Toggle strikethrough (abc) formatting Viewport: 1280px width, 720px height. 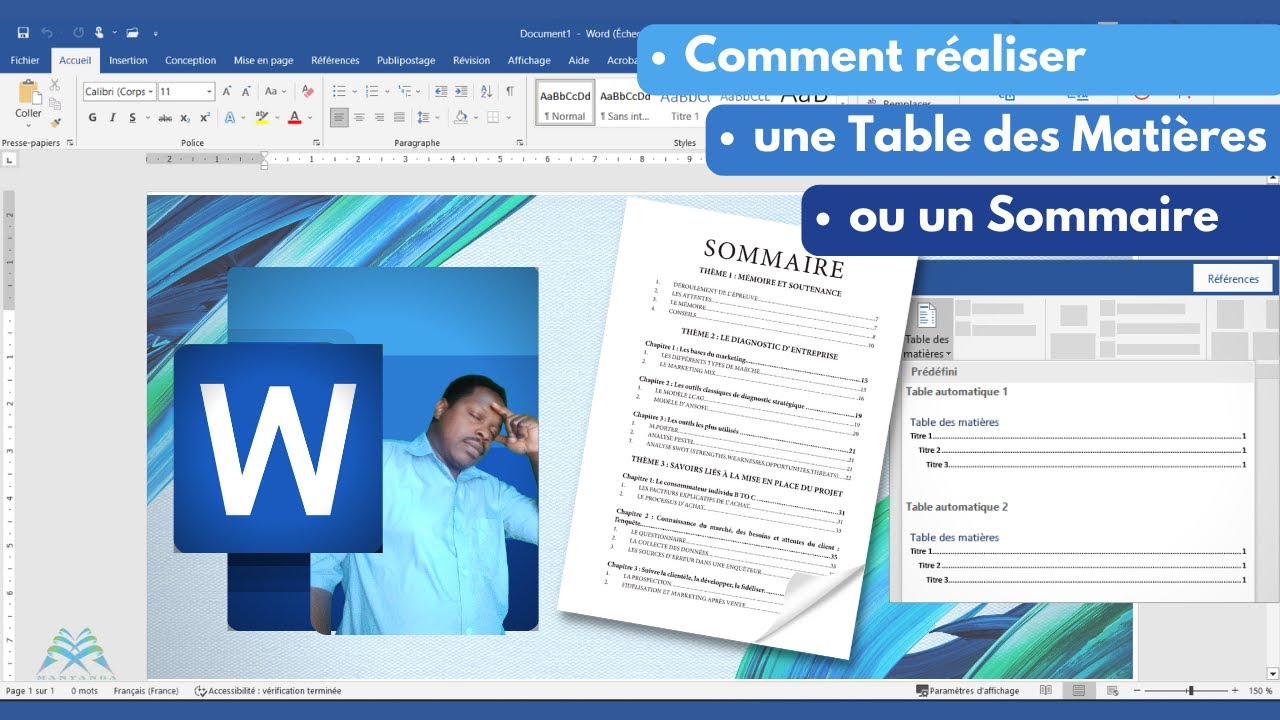coord(165,117)
